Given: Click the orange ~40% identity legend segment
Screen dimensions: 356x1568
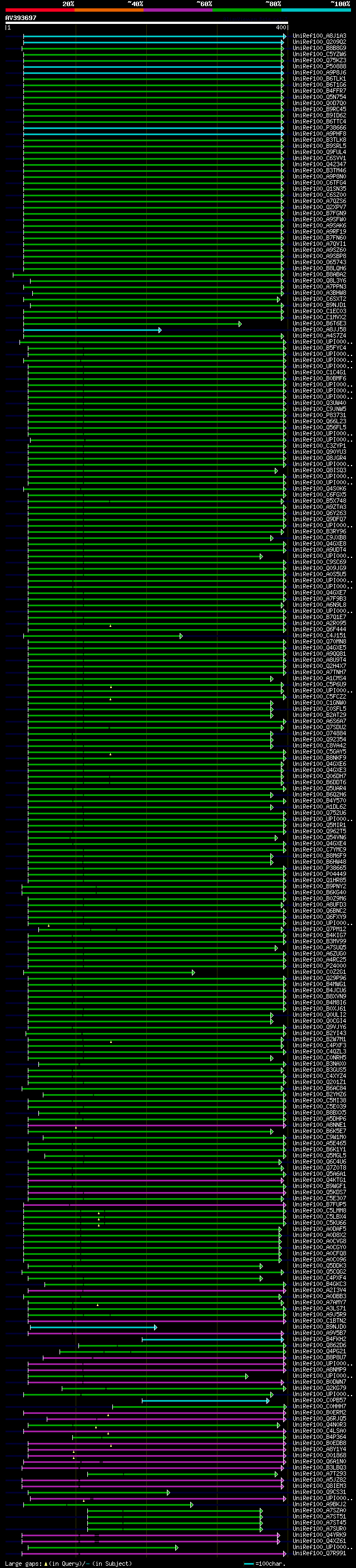Looking at the screenshot, I should click(109, 10).
